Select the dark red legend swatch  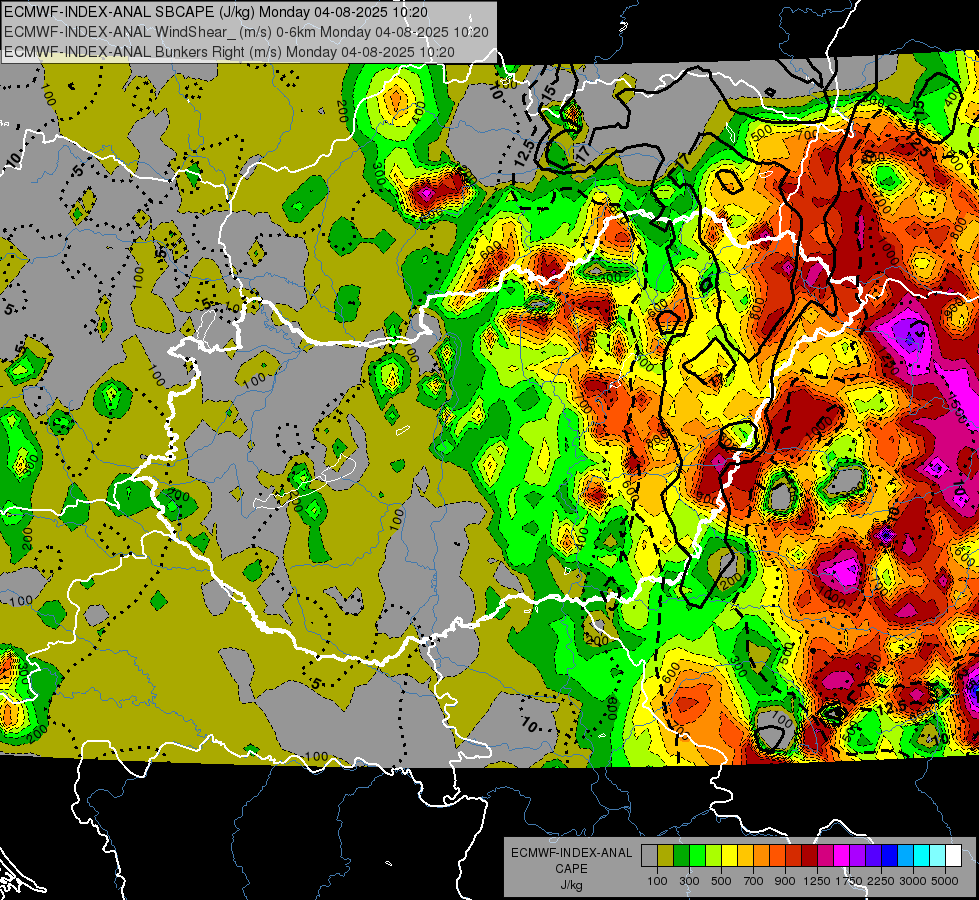(810, 855)
